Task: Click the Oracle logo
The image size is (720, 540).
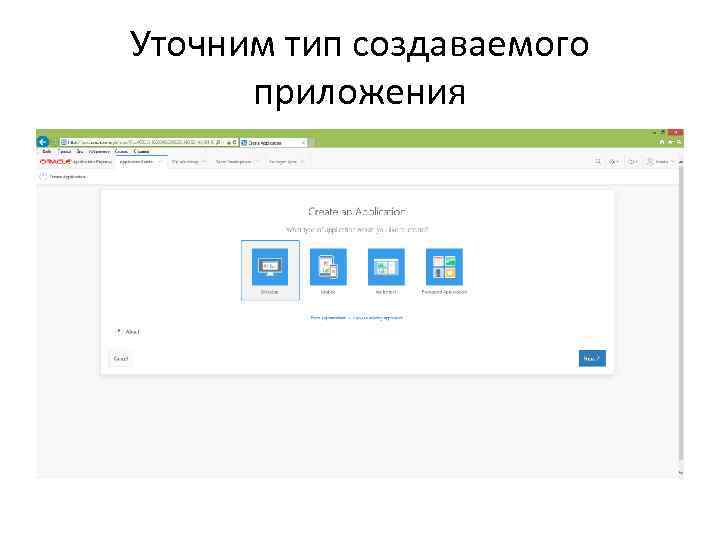Action: [55, 162]
